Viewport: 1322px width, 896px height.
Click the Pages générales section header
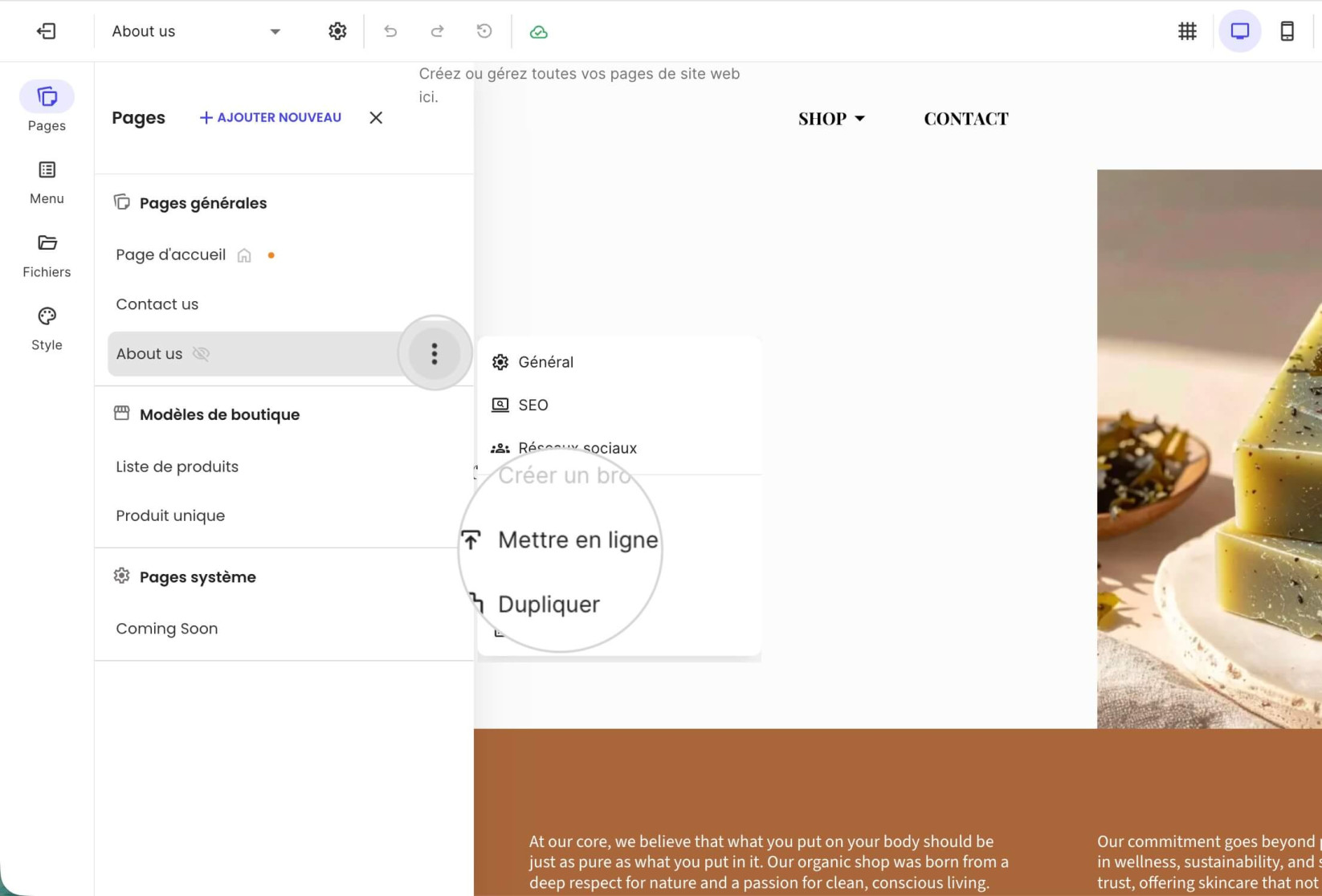[203, 203]
